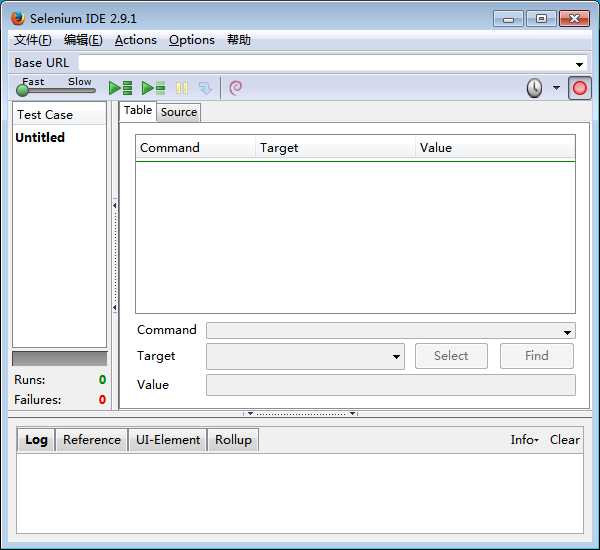The height and width of the screenshot is (550, 600).
Task: Click the Find button
Action: (x=536, y=356)
